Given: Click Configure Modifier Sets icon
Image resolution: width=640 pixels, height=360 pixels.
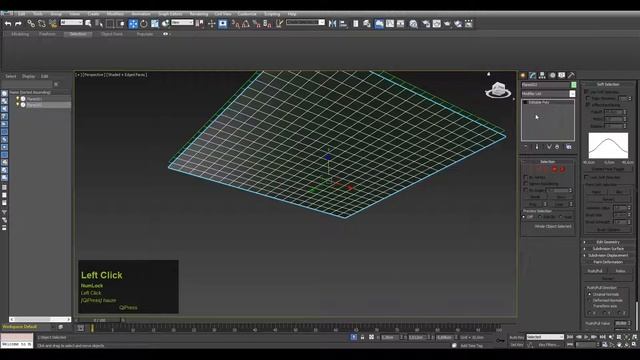Looking at the screenshot, I should coord(569,147).
